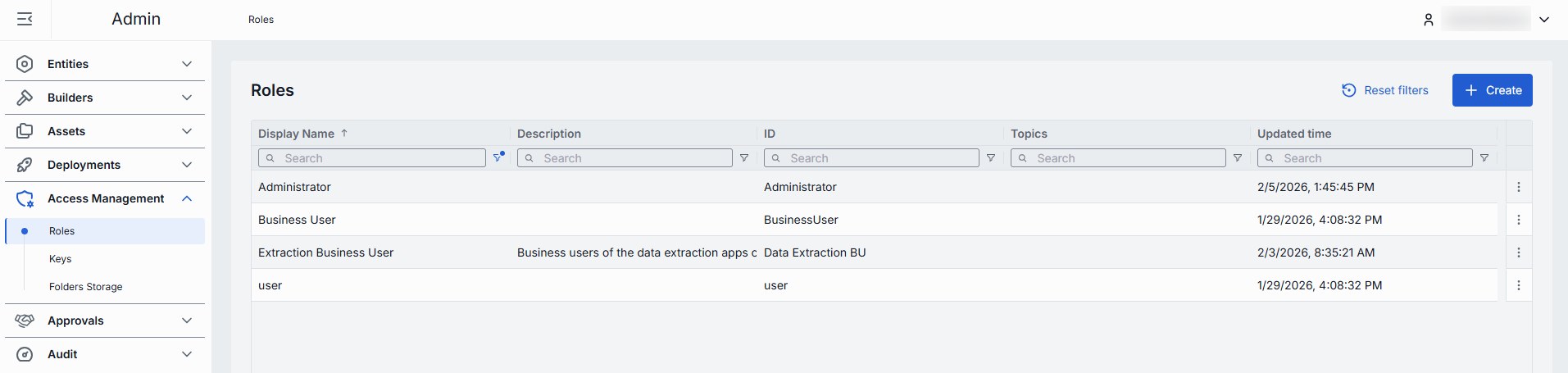
Task: Open actions menu for Administrator row
Action: pos(1518,187)
